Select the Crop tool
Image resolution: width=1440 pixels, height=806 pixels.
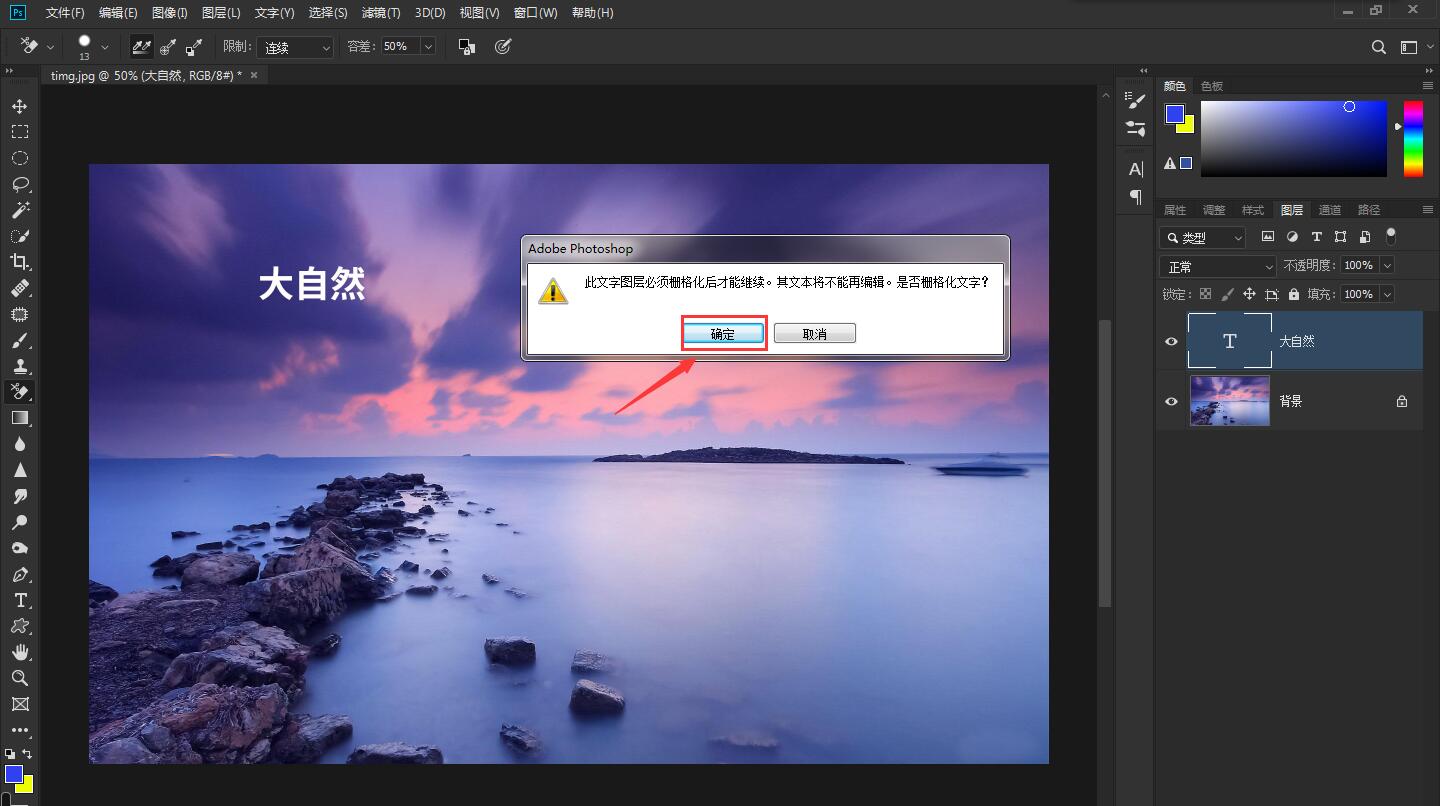pos(20,262)
